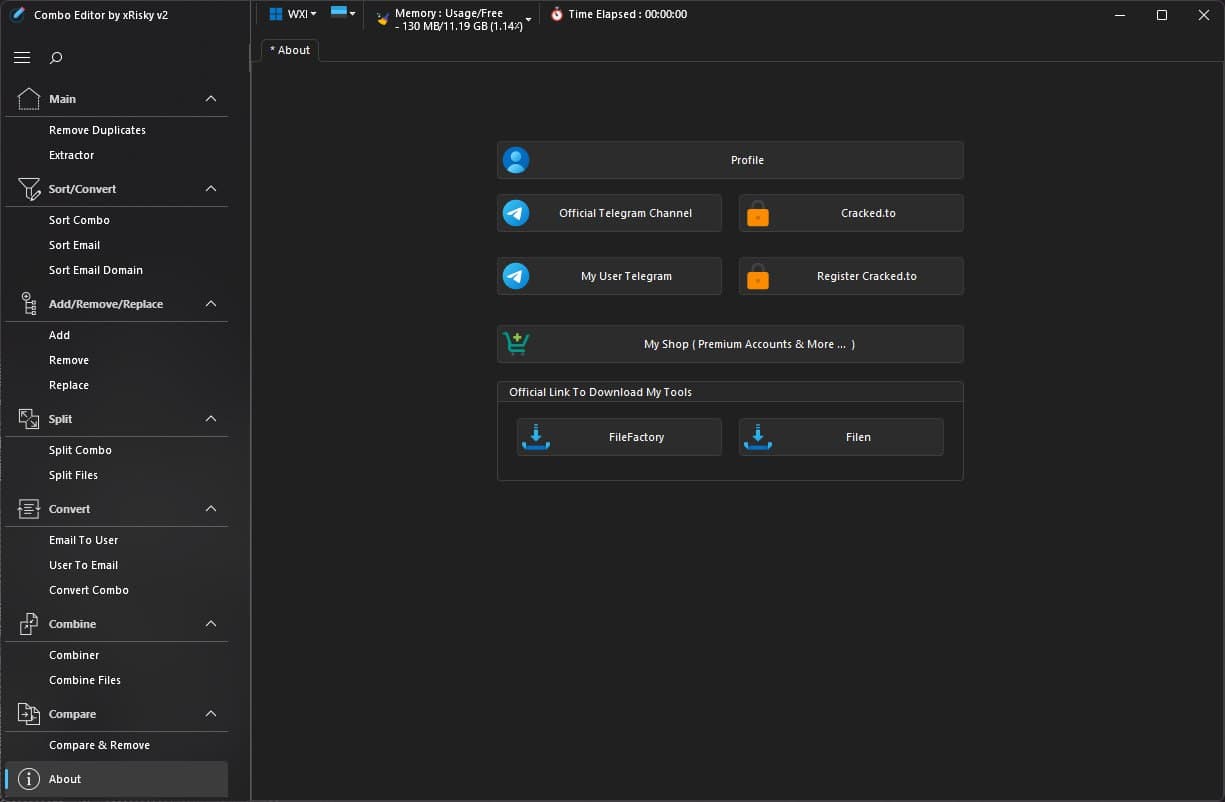Click the search icon in the sidebar
1225x802 pixels.
(56, 58)
